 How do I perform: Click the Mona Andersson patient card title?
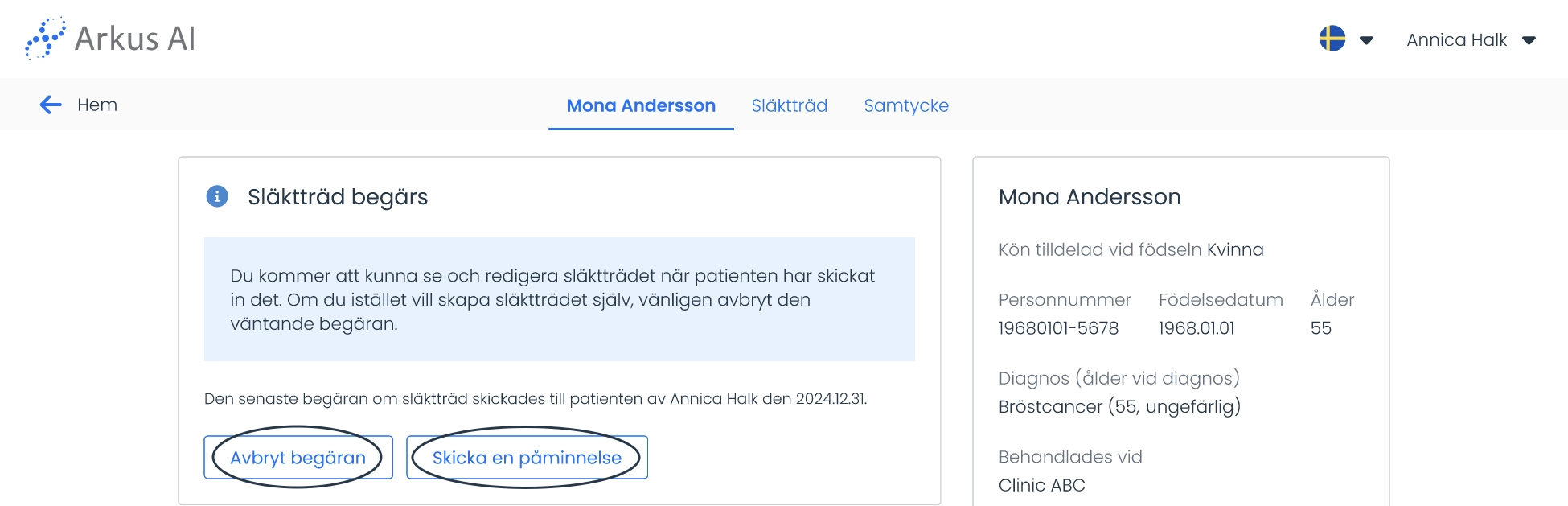pyautogui.click(x=1090, y=196)
